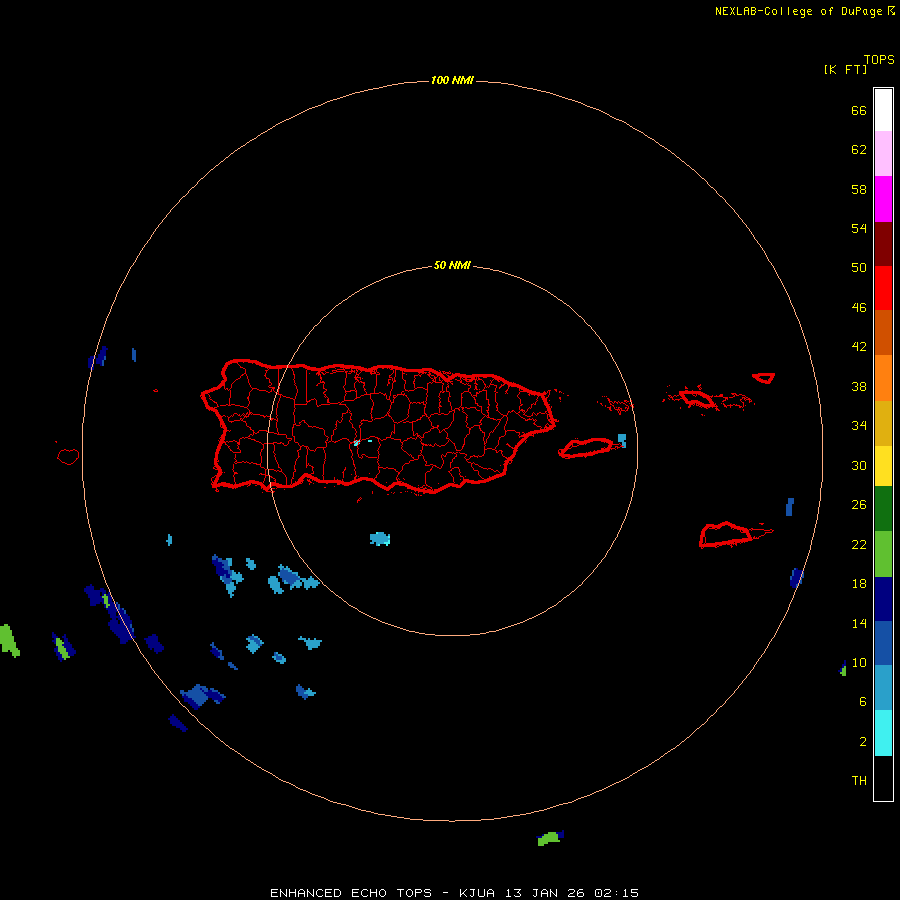Click the 18 legend value
The height and width of the screenshot is (900, 900).
click(859, 584)
